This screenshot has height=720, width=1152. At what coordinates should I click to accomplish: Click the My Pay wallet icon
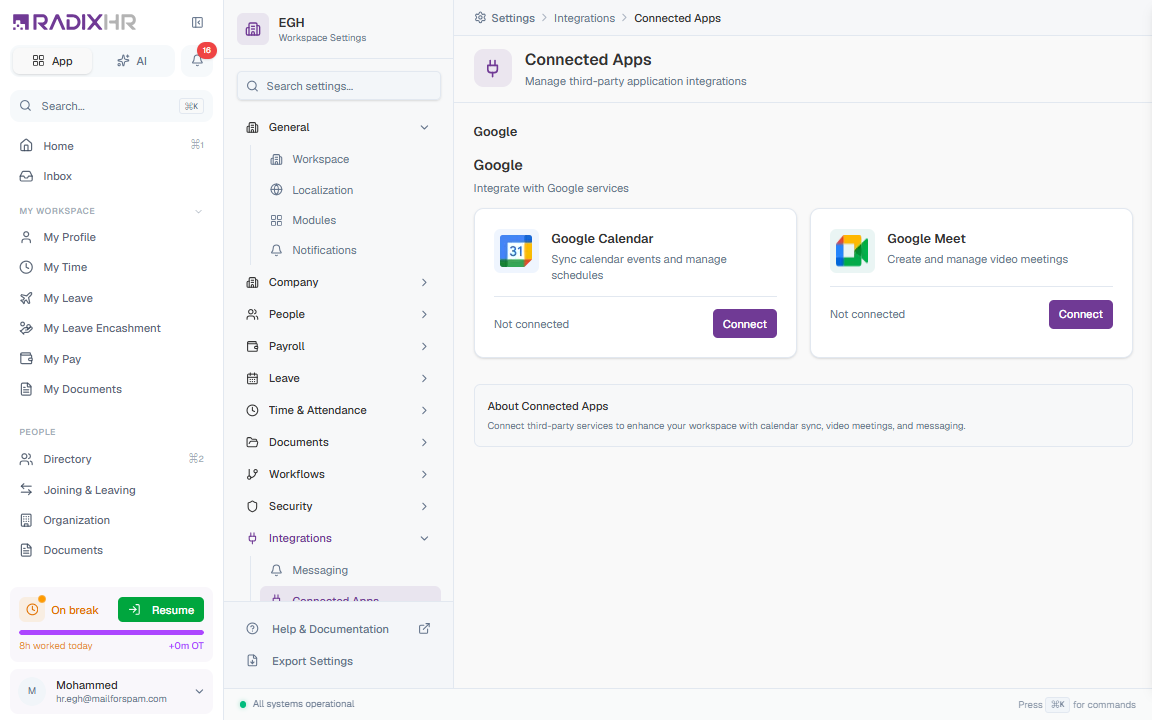point(26,359)
